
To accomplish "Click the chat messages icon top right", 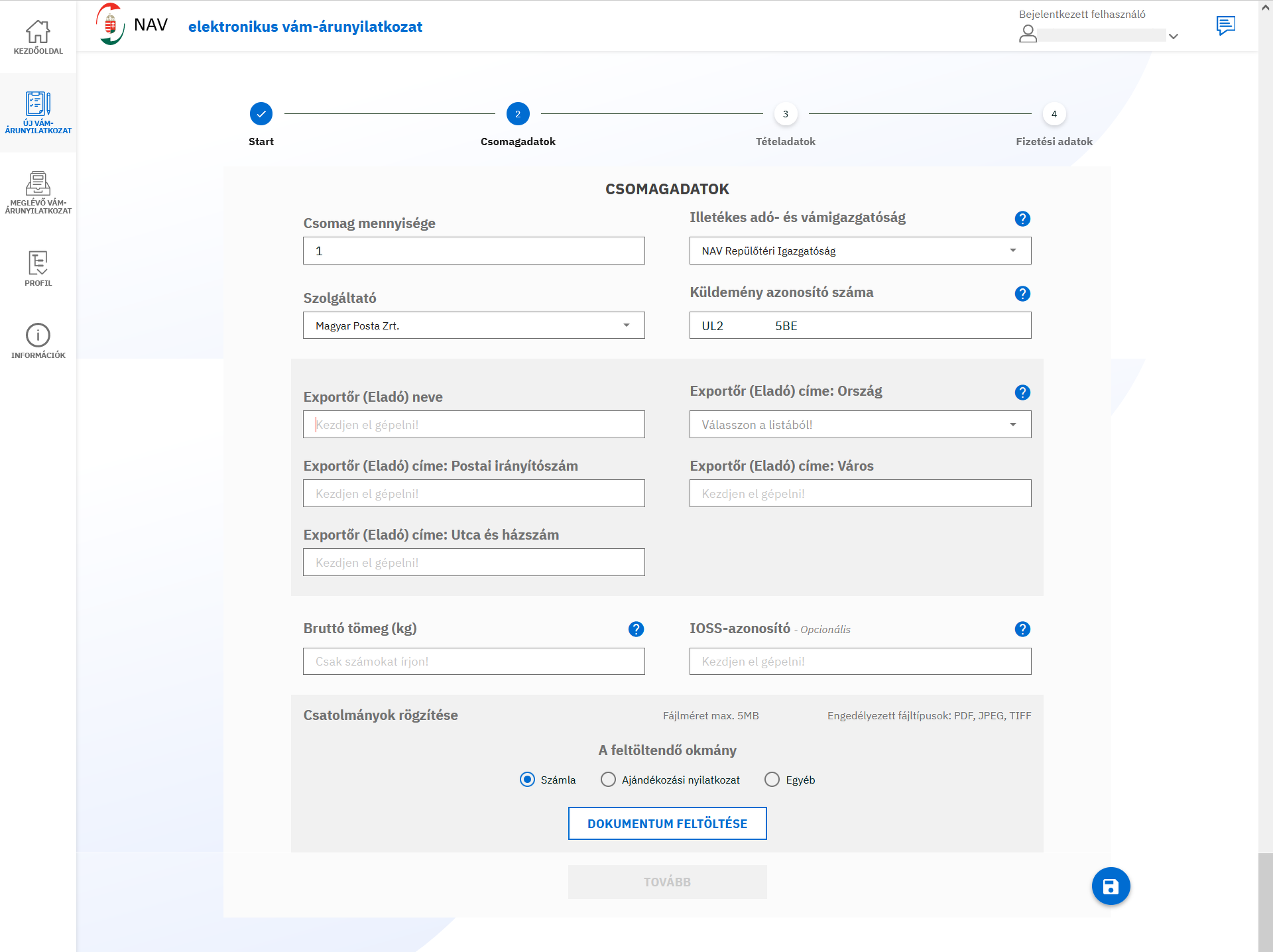I will click(1225, 26).
